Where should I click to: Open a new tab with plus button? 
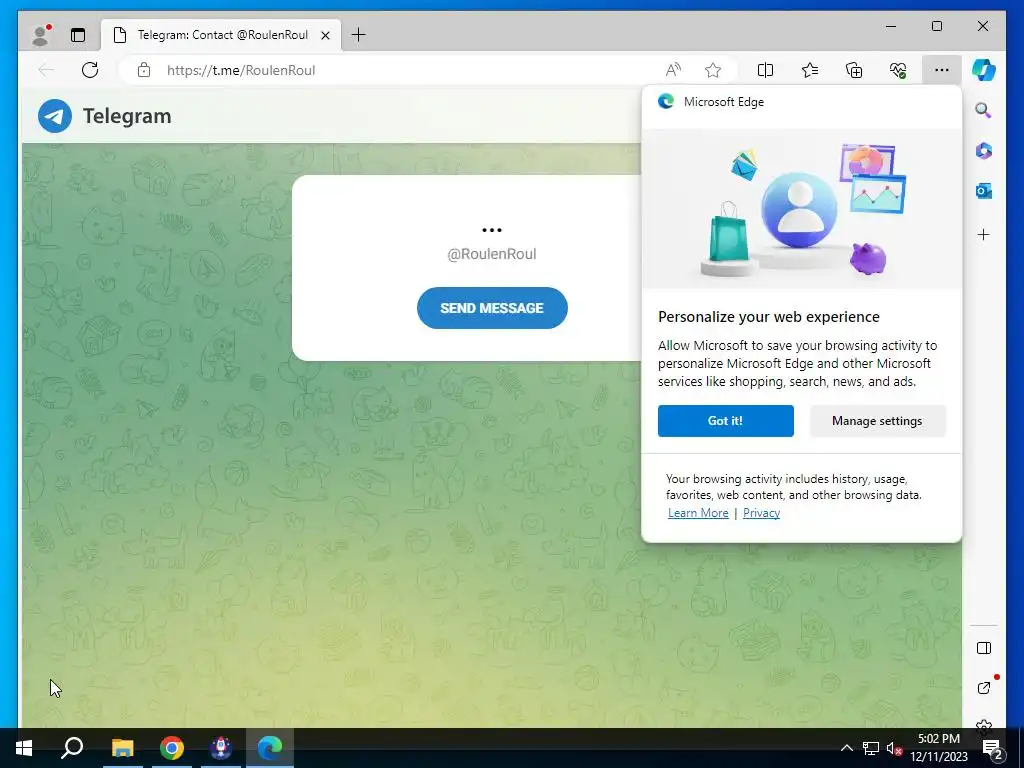click(359, 35)
